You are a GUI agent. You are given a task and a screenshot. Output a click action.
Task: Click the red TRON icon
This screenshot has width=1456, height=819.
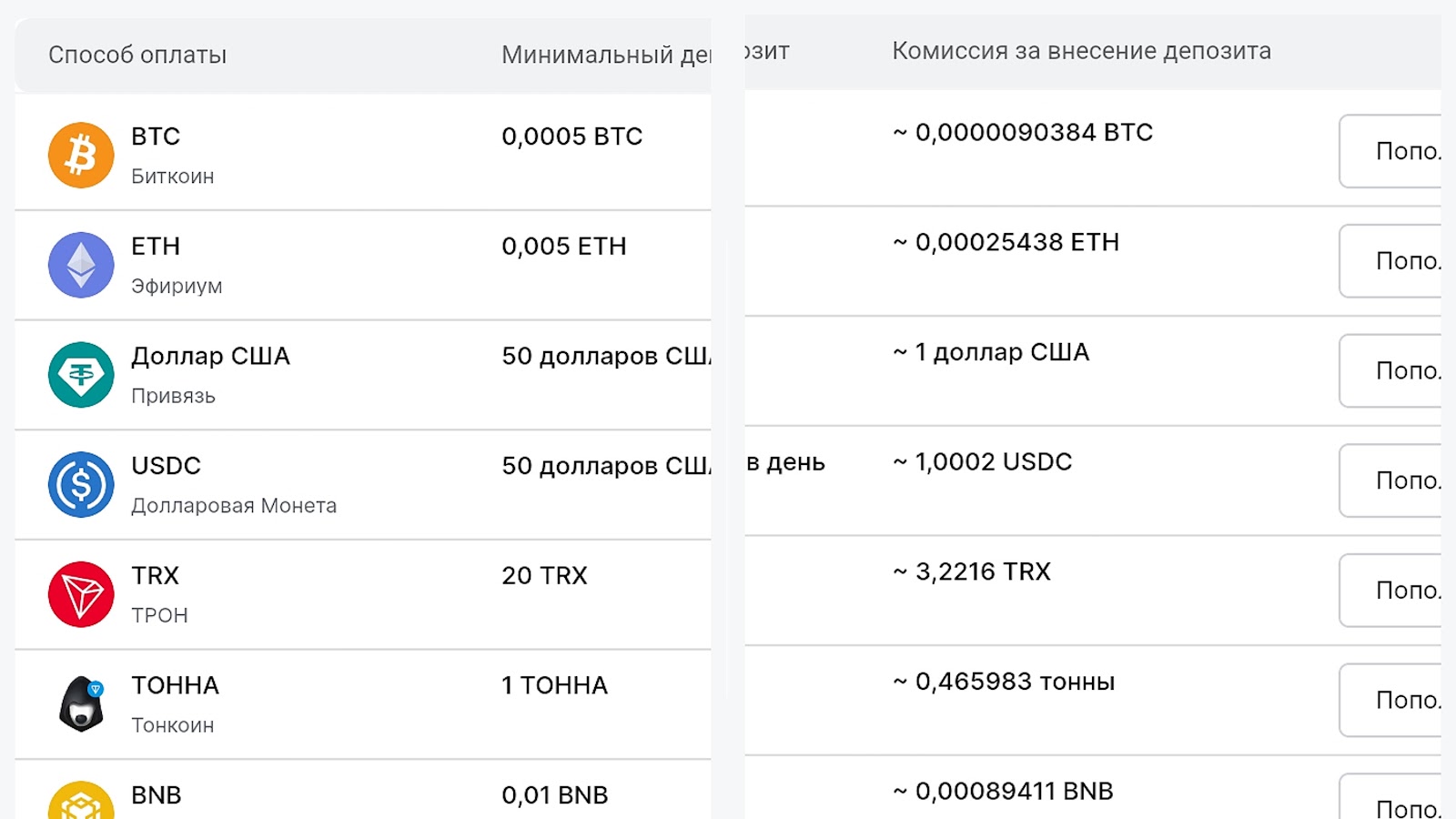click(81, 594)
